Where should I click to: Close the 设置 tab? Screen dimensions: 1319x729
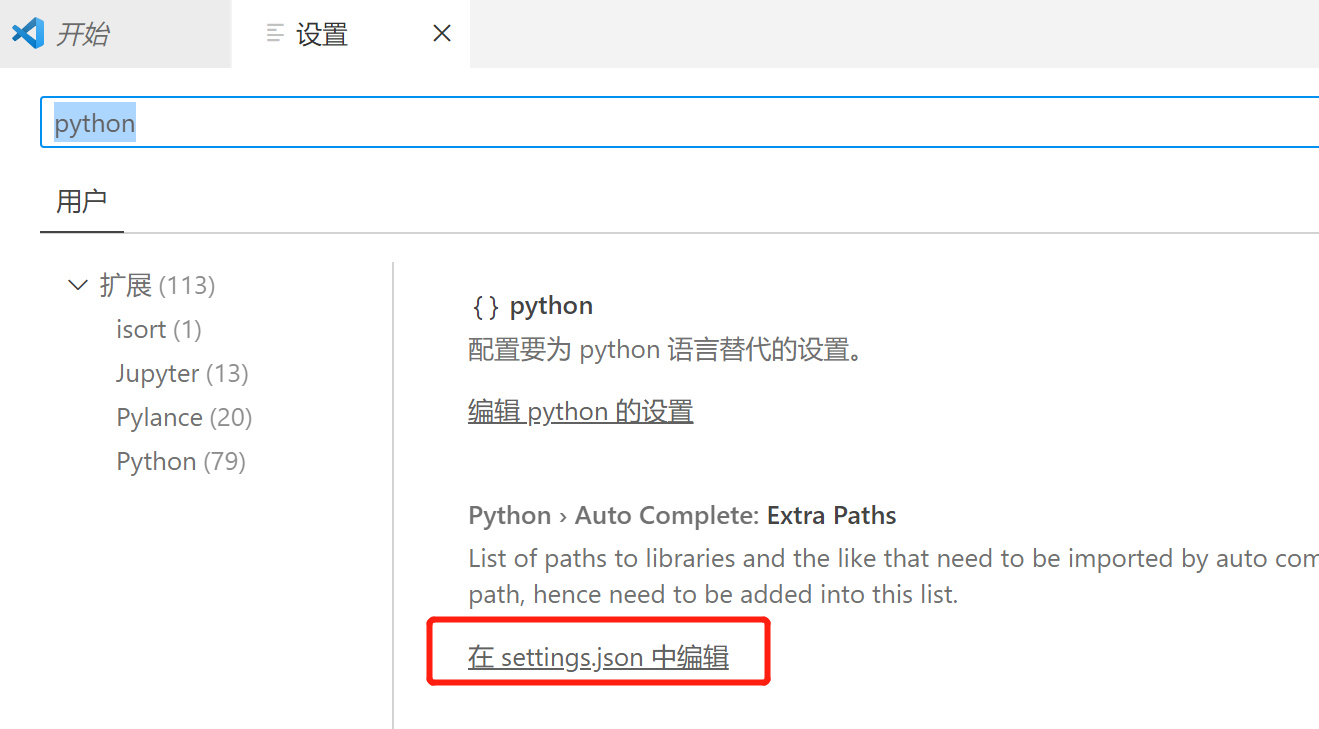[x=442, y=34]
